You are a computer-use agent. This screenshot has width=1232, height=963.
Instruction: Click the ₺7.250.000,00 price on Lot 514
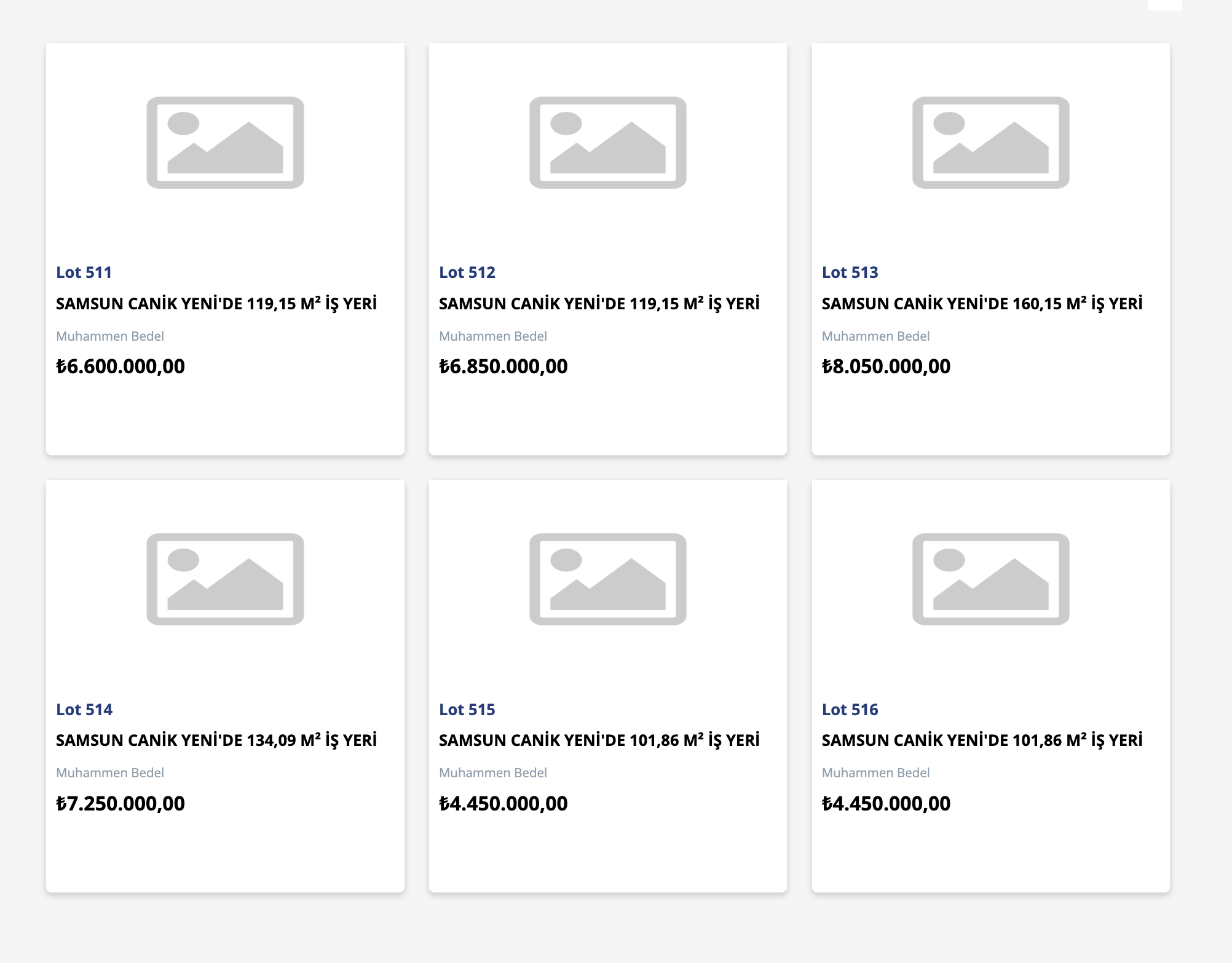pyautogui.click(x=120, y=804)
